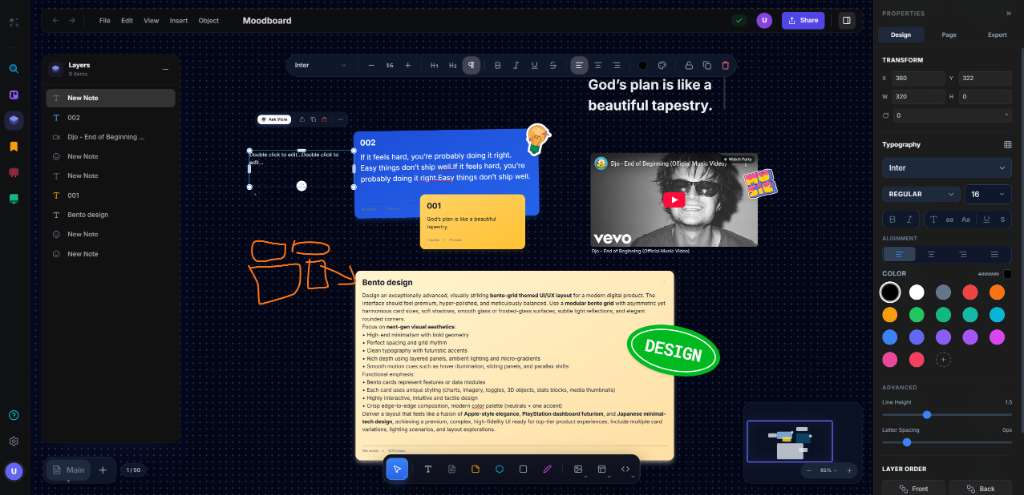Toggle underline in floating text toolbar

[x=534, y=65]
